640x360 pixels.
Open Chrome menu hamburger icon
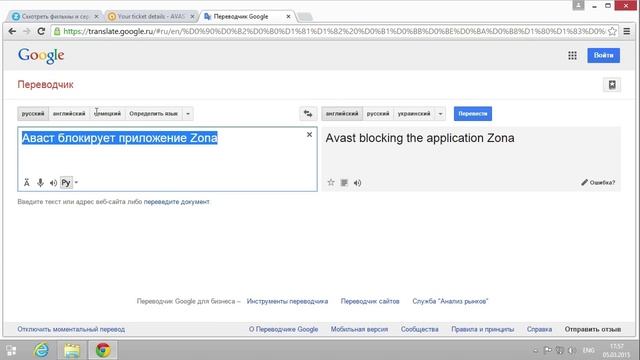pos(627,31)
